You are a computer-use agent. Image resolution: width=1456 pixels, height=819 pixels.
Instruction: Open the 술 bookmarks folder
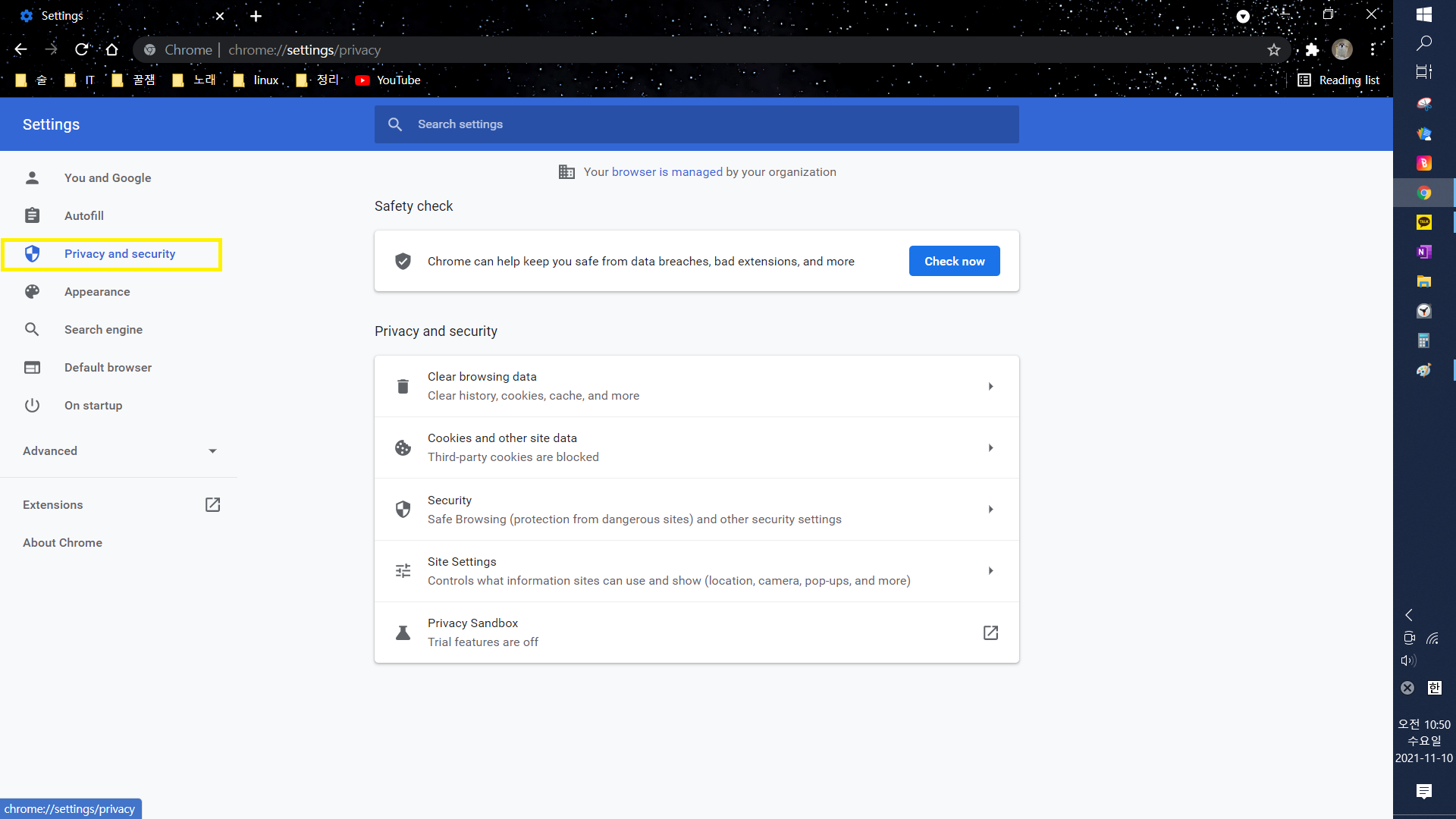coord(31,80)
